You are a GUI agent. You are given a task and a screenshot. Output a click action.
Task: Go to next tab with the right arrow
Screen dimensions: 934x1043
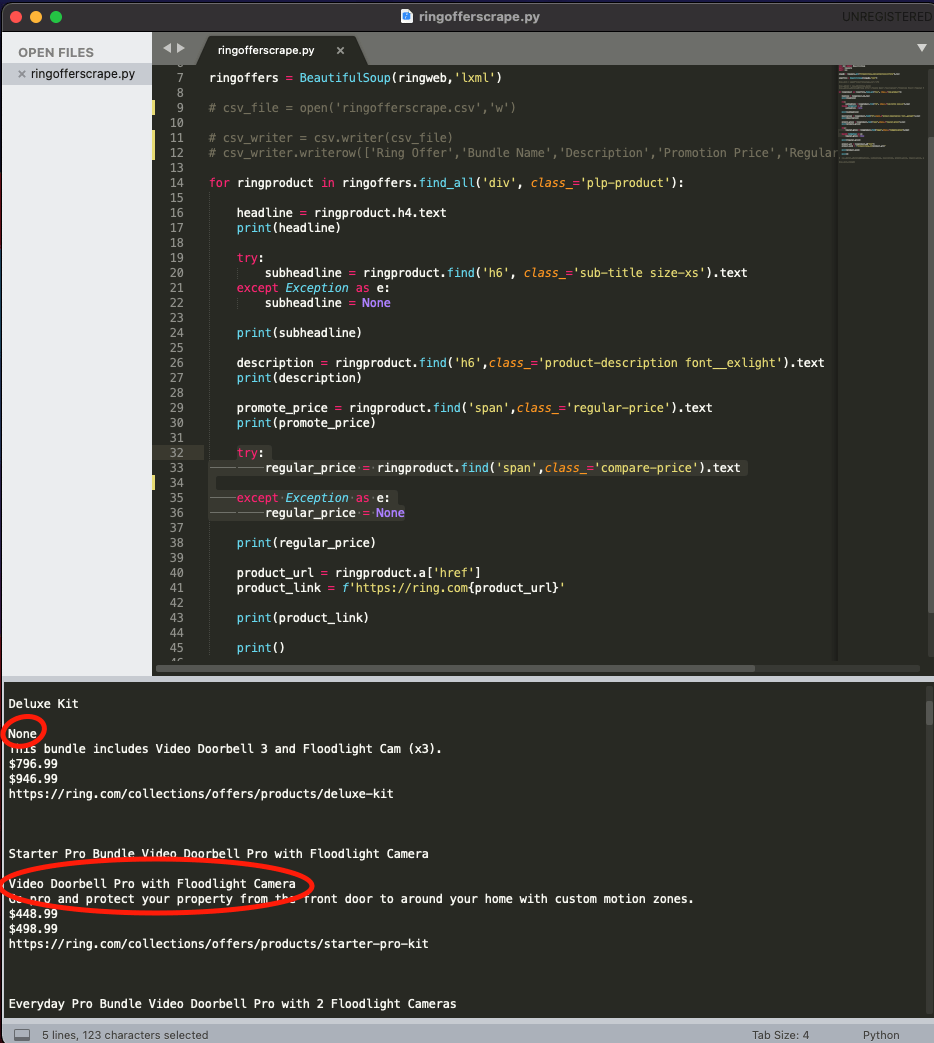click(x=181, y=48)
